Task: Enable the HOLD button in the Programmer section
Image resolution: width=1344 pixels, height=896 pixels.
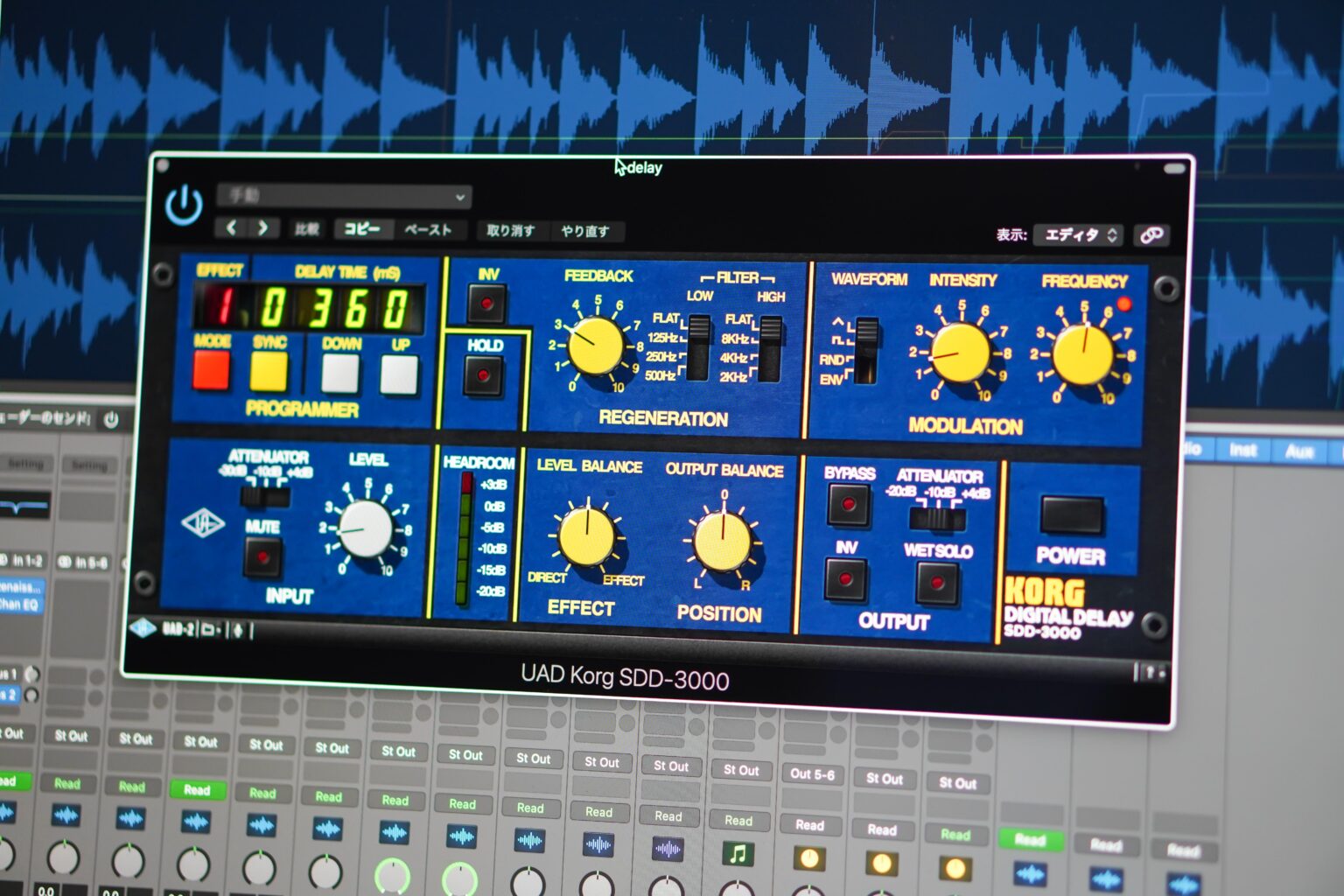Action: point(484,374)
